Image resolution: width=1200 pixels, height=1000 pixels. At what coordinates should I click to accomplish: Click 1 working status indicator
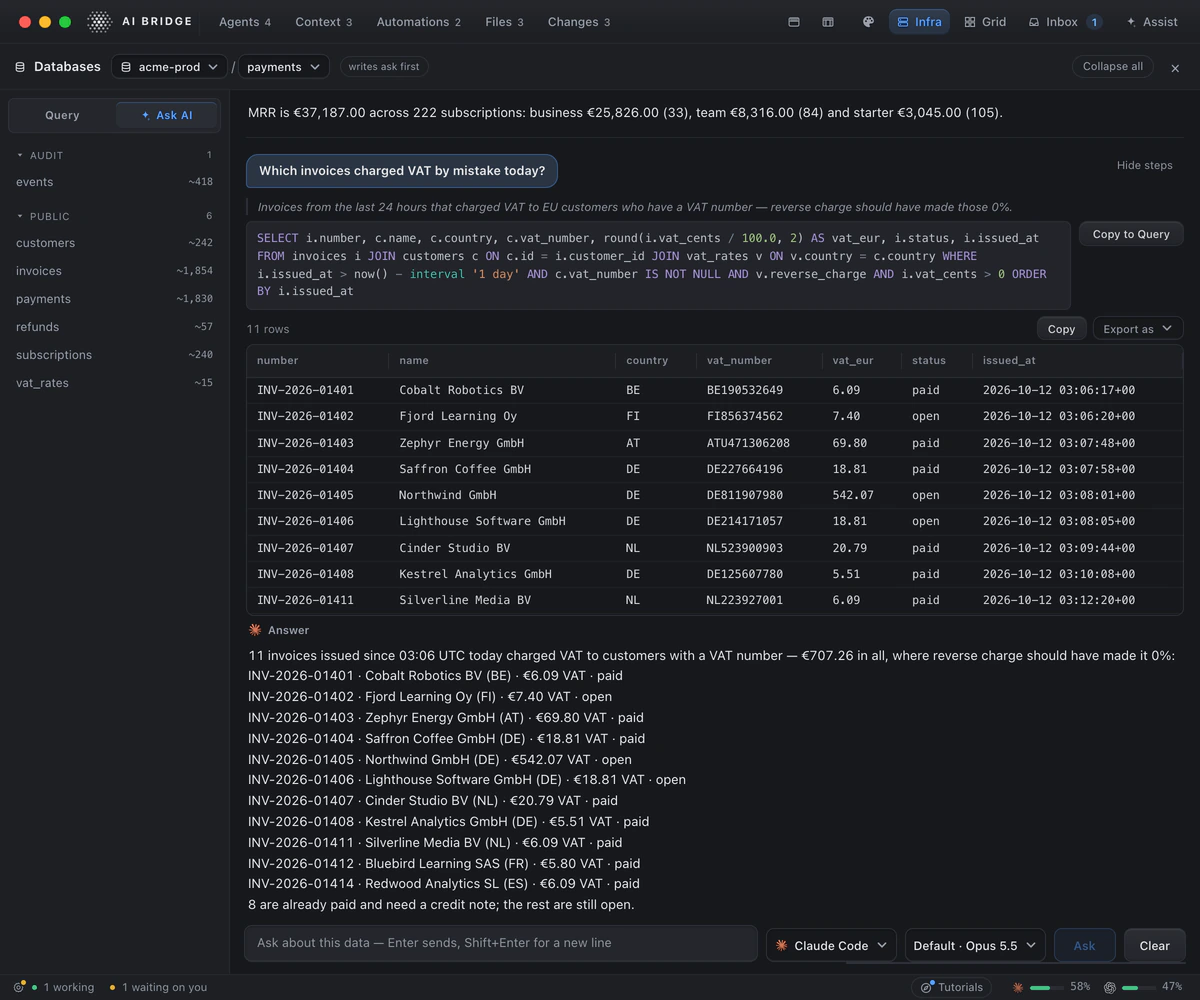coord(65,987)
